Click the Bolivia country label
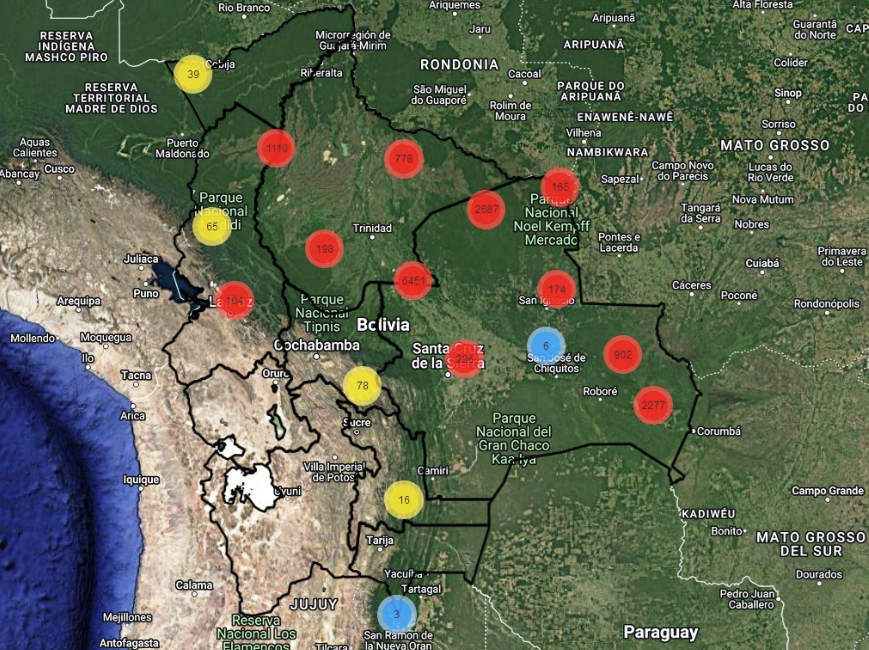The image size is (869, 650). 383,324
